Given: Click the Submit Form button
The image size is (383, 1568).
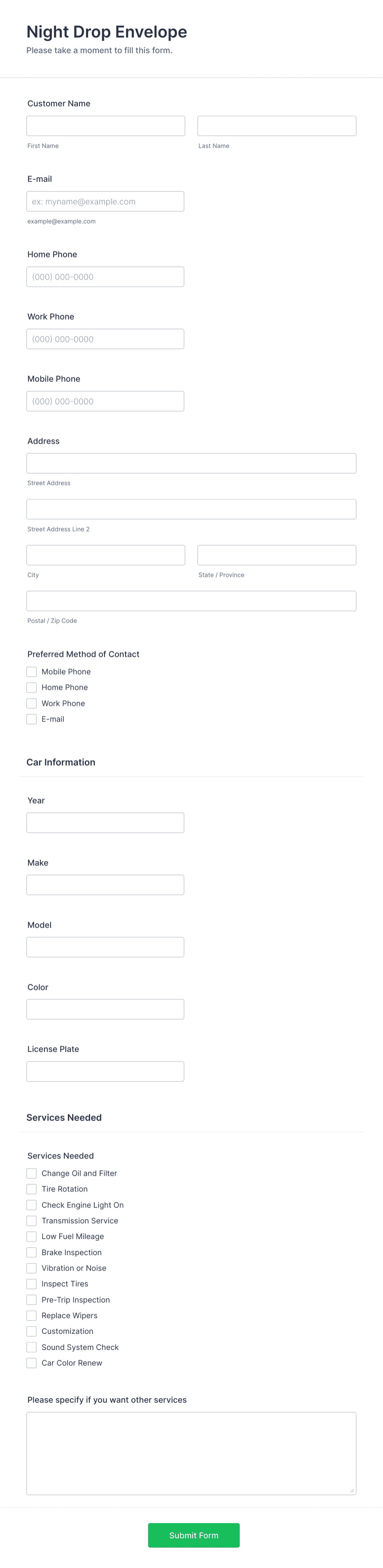Looking at the screenshot, I should point(193,1535).
